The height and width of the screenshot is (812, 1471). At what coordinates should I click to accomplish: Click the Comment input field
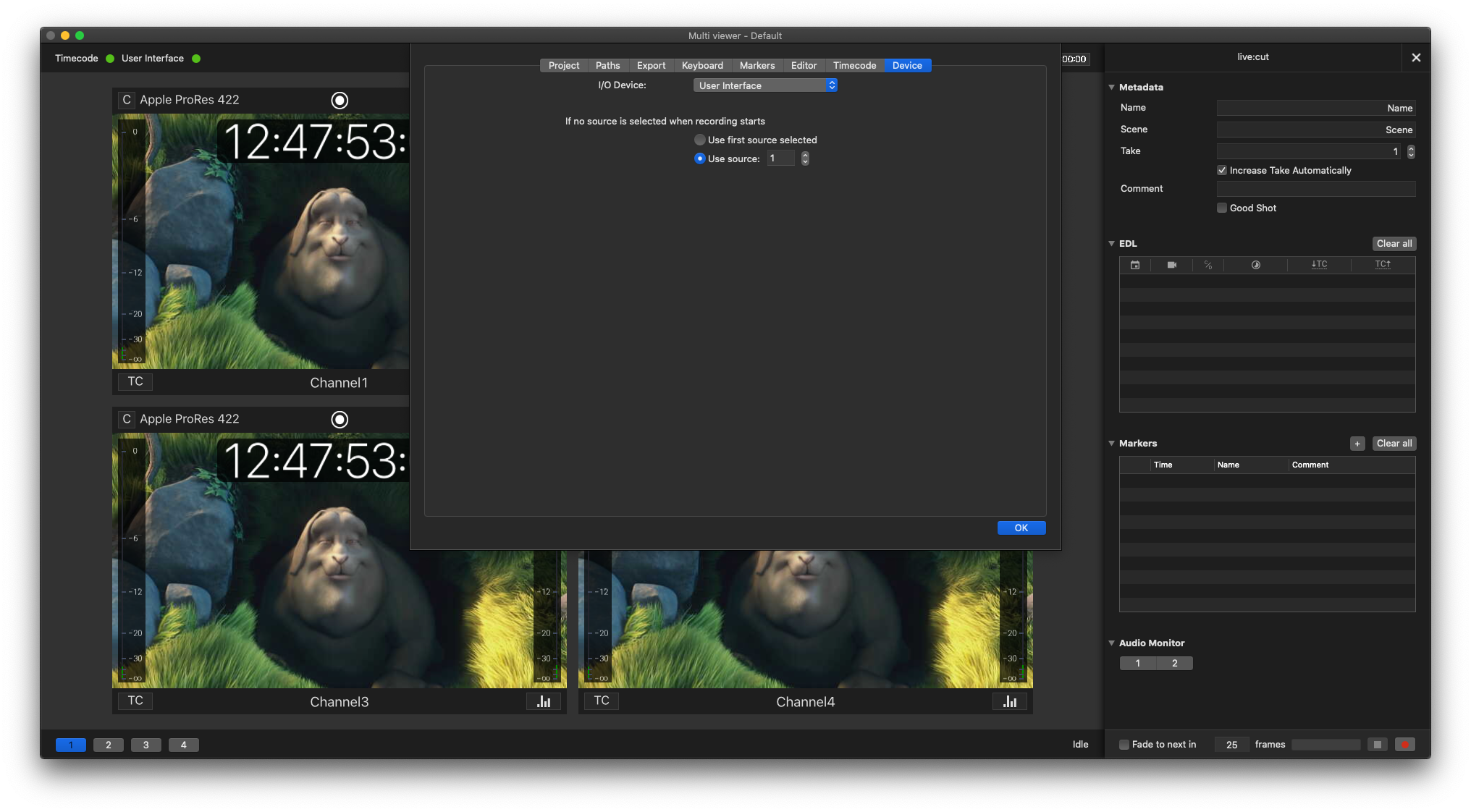pyautogui.click(x=1316, y=189)
